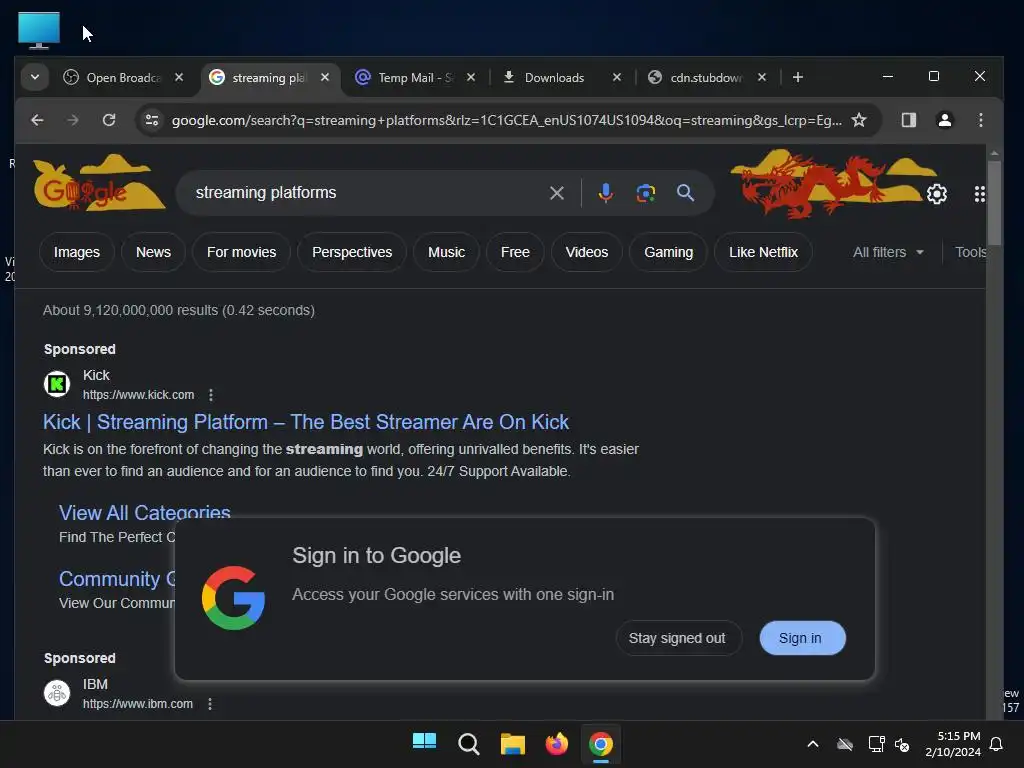
Task: Open Kick ad options three-dot menu
Action: click(x=210, y=395)
